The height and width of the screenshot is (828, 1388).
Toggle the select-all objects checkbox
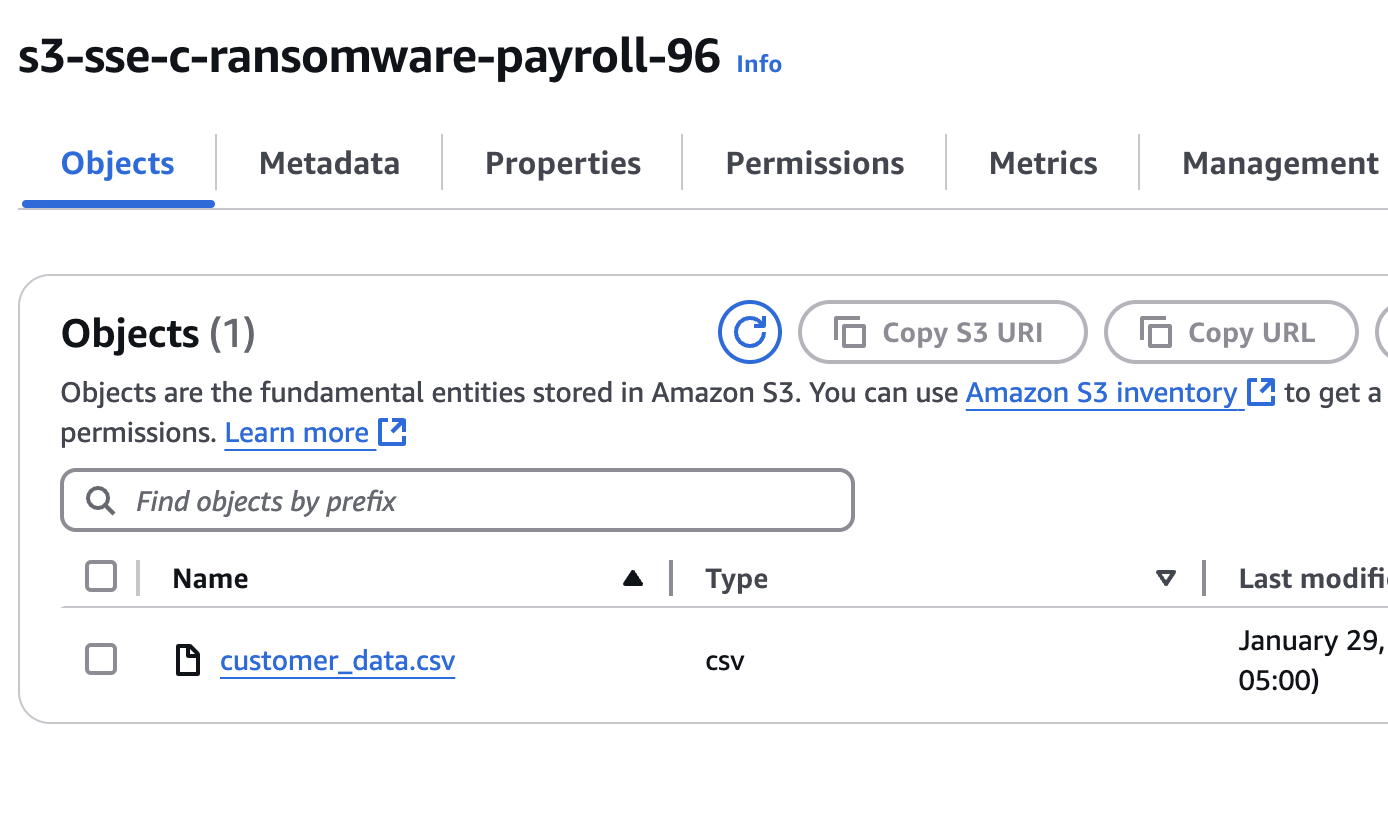pyautogui.click(x=101, y=577)
